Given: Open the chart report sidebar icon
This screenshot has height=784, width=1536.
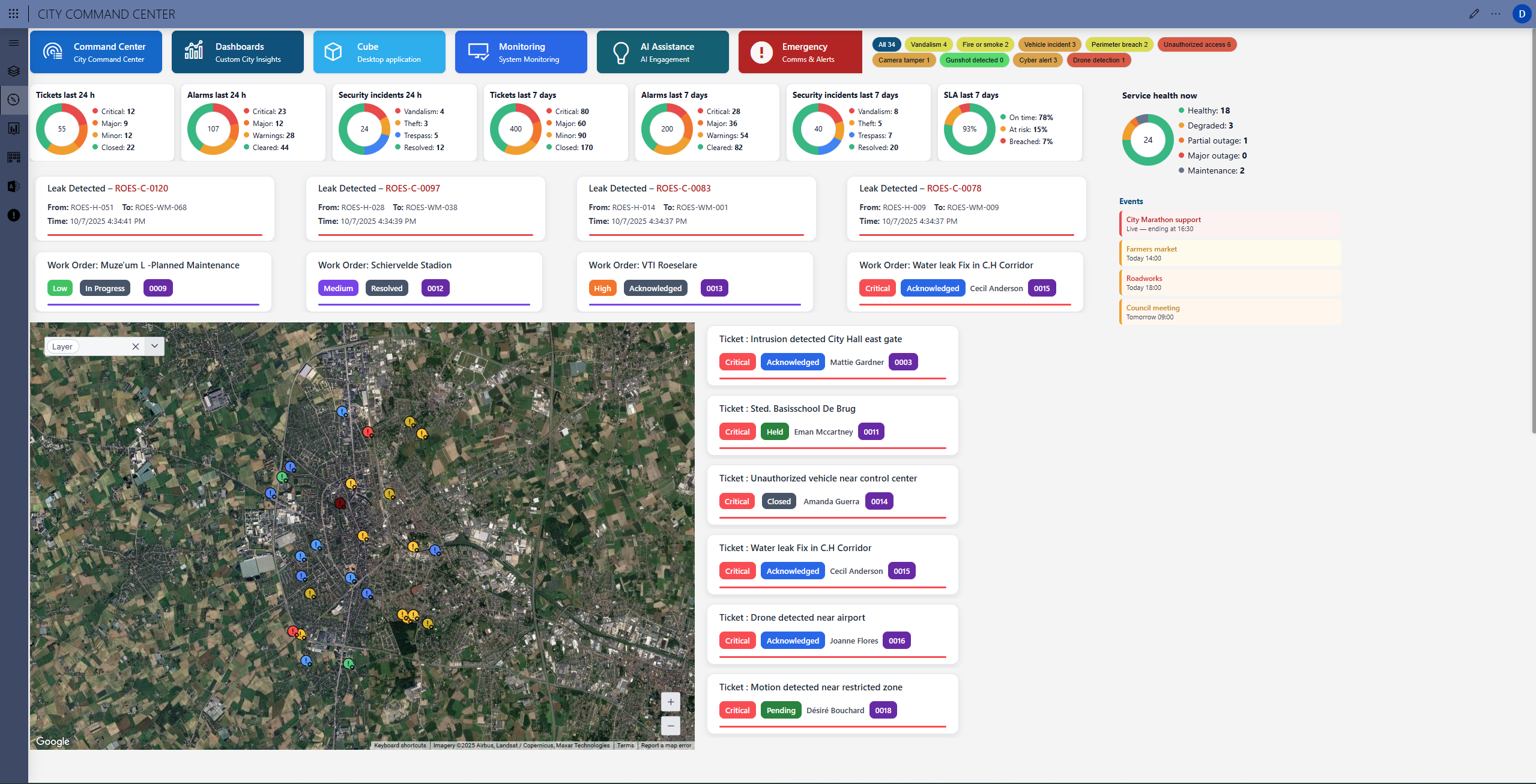Looking at the screenshot, I should [x=14, y=128].
